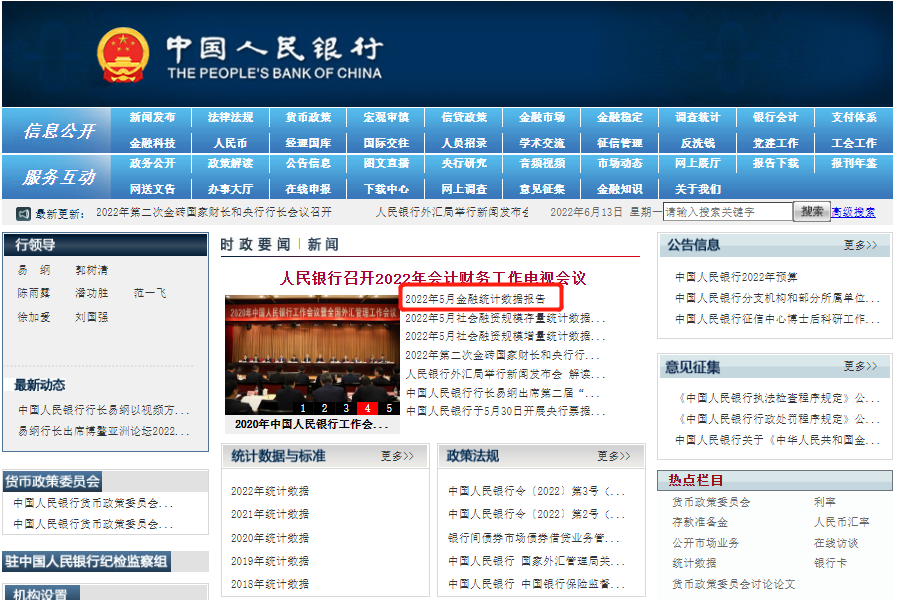
Task: Open 公开市场业务 in 热点栏目
Action: [705, 543]
